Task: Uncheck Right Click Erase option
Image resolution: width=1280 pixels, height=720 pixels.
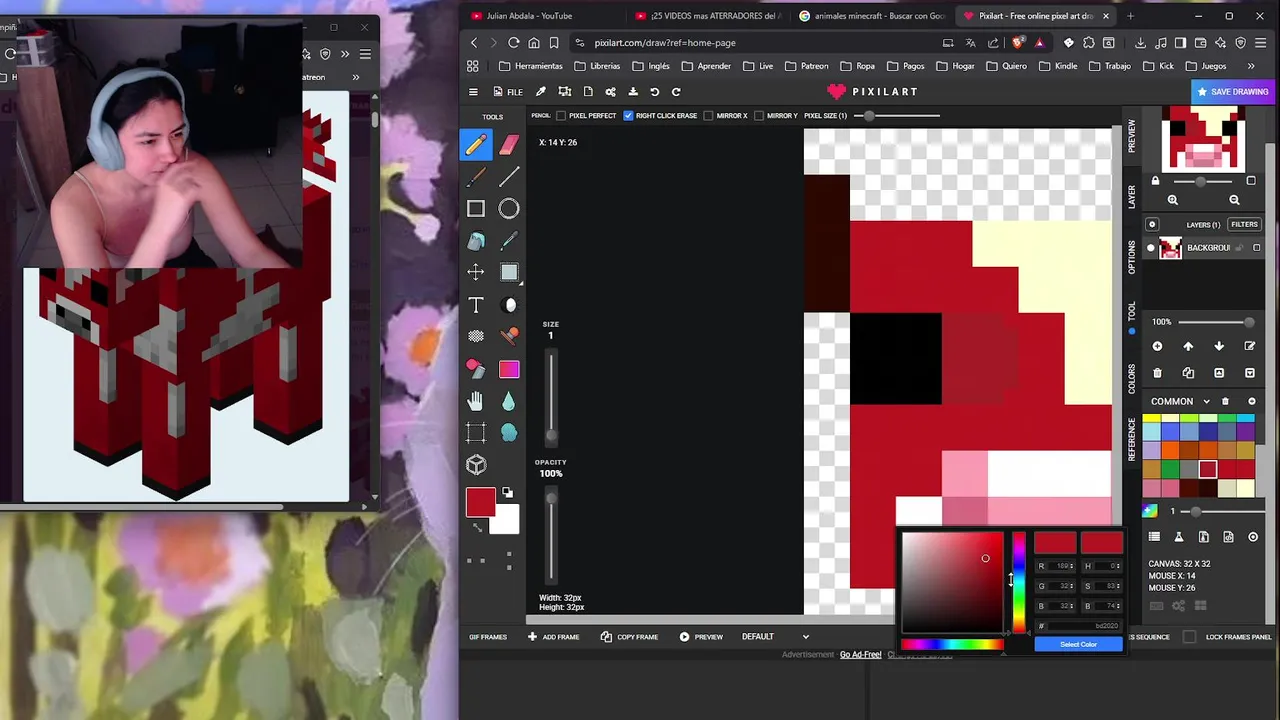Action: pos(628,116)
